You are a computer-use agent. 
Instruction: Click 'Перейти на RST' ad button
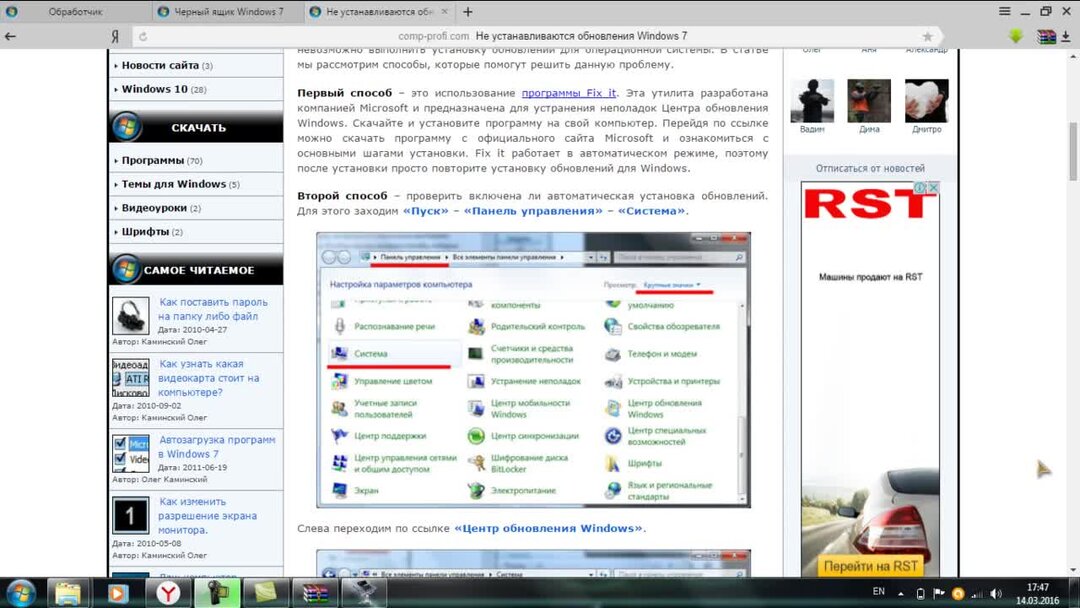coord(871,566)
